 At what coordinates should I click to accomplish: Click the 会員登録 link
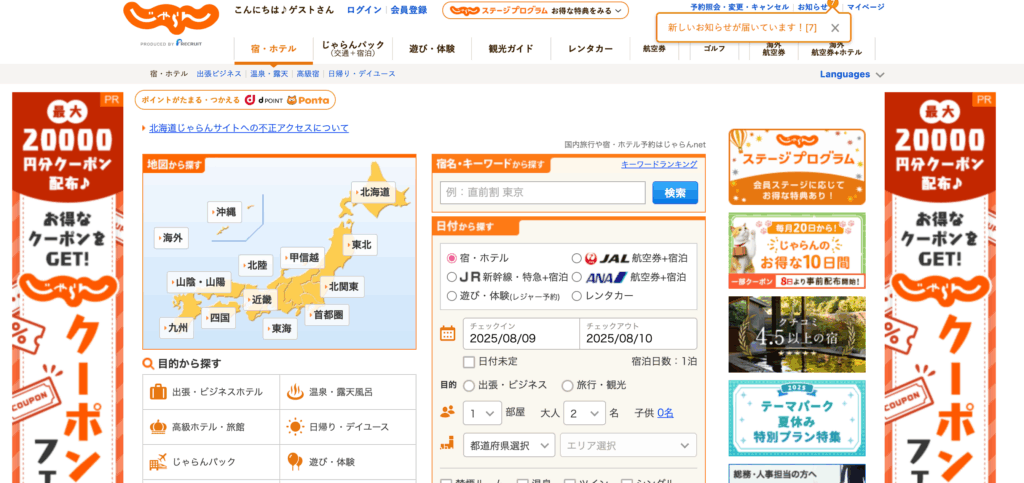pos(409,10)
